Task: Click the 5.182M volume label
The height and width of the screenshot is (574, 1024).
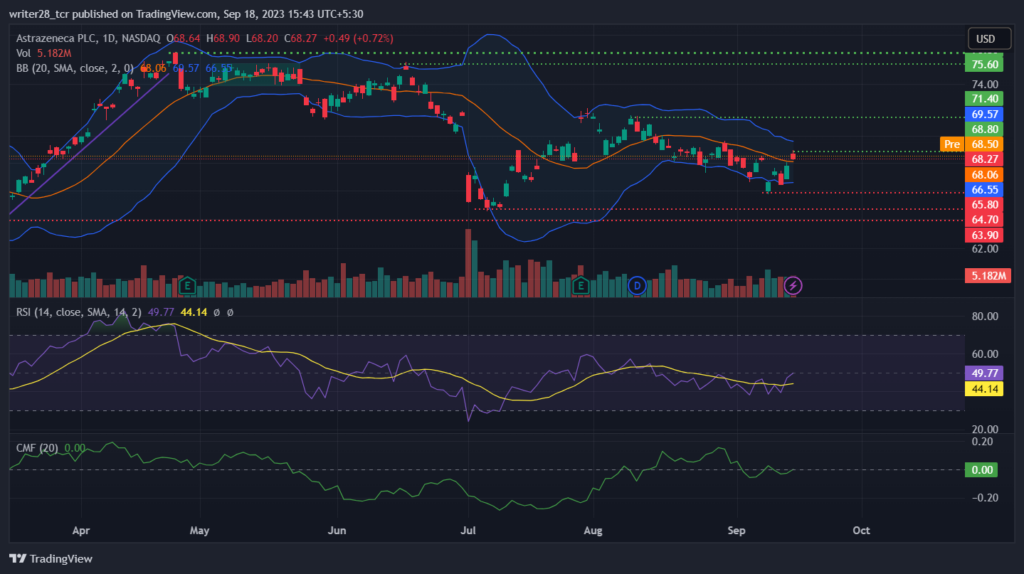Action: coord(988,276)
